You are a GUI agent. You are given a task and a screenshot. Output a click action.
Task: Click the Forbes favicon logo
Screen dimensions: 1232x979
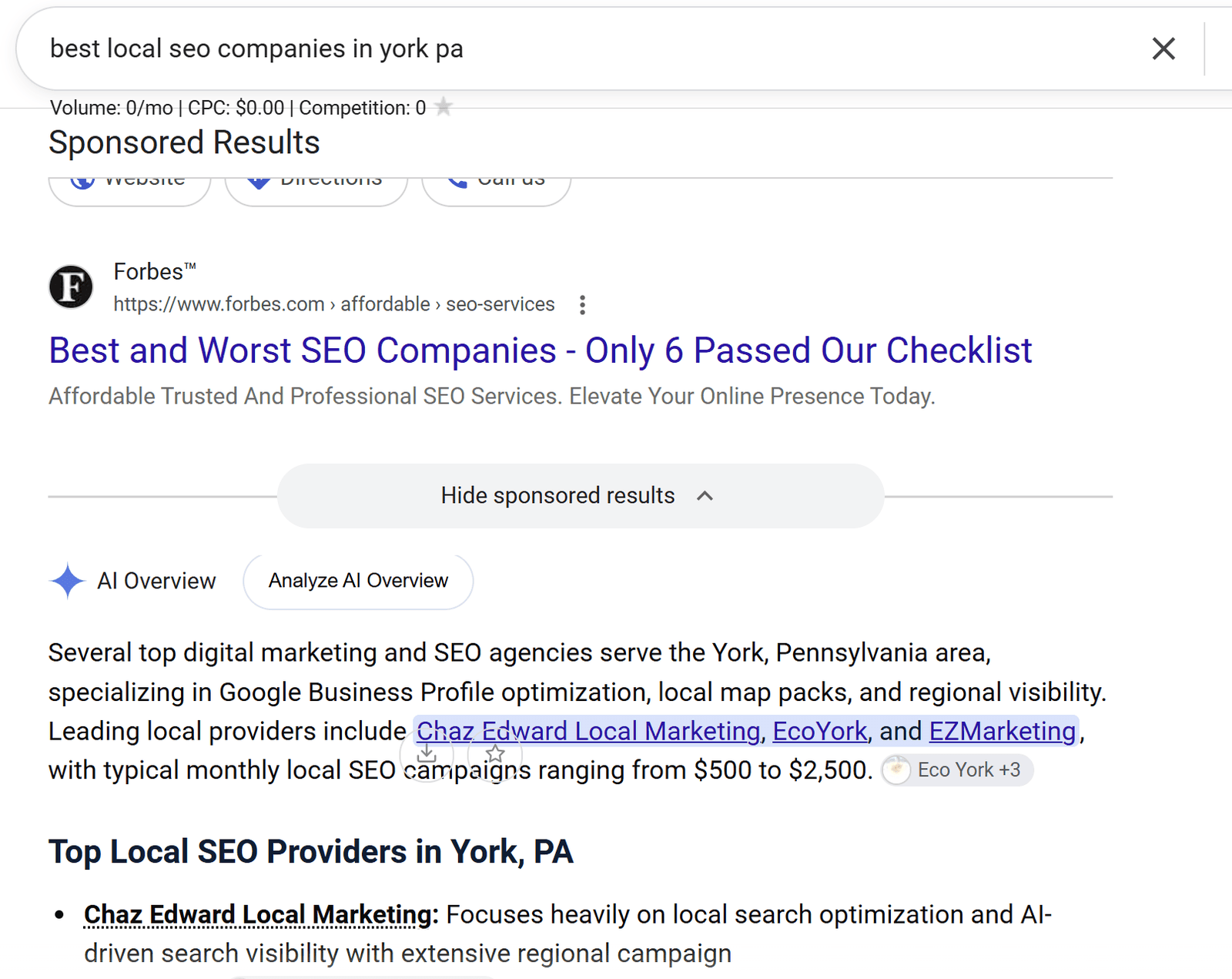pyautogui.click(x=71, y=287)
